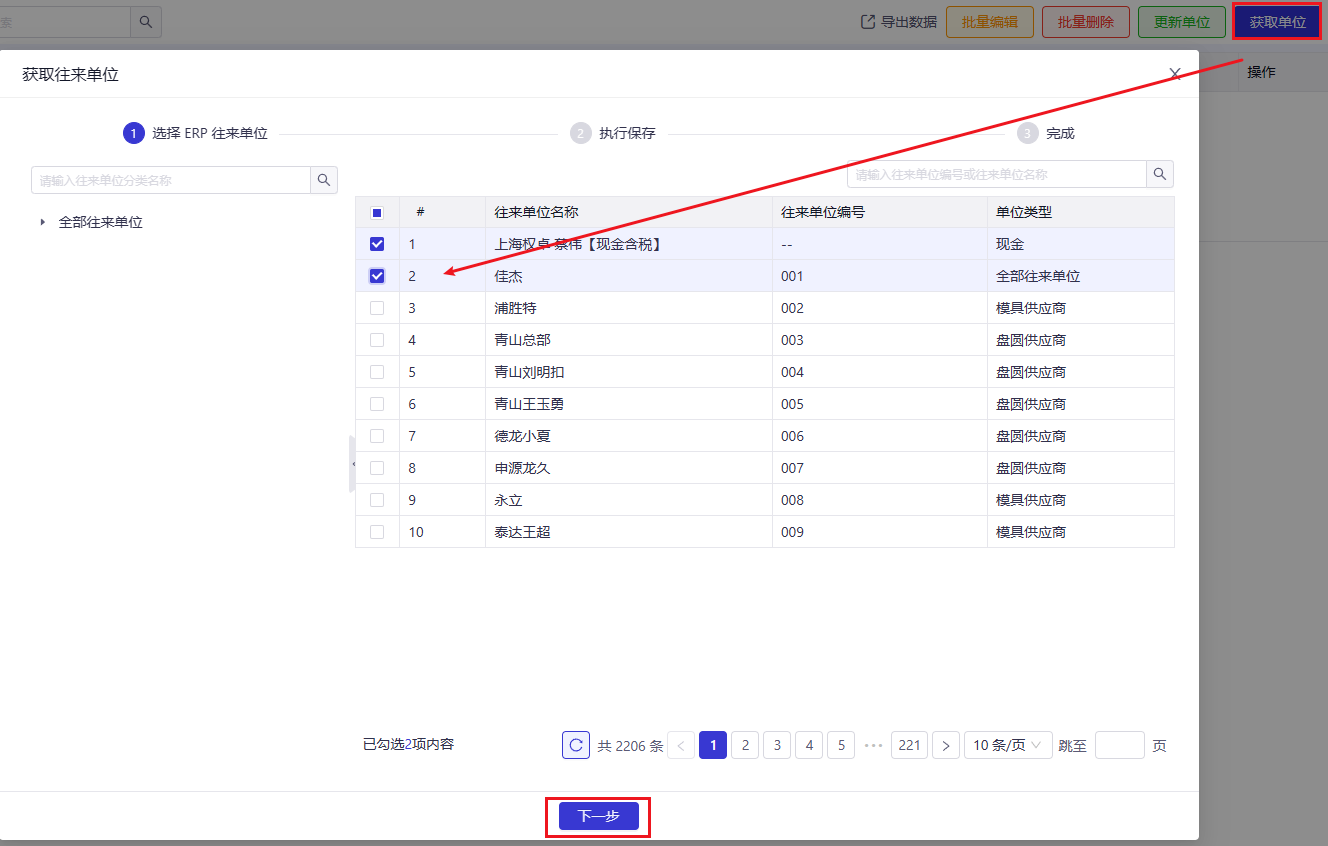1328x846 pixels.
Task: Close the 获取往来单位 dialog
Action: click(x=1175, y=74)
